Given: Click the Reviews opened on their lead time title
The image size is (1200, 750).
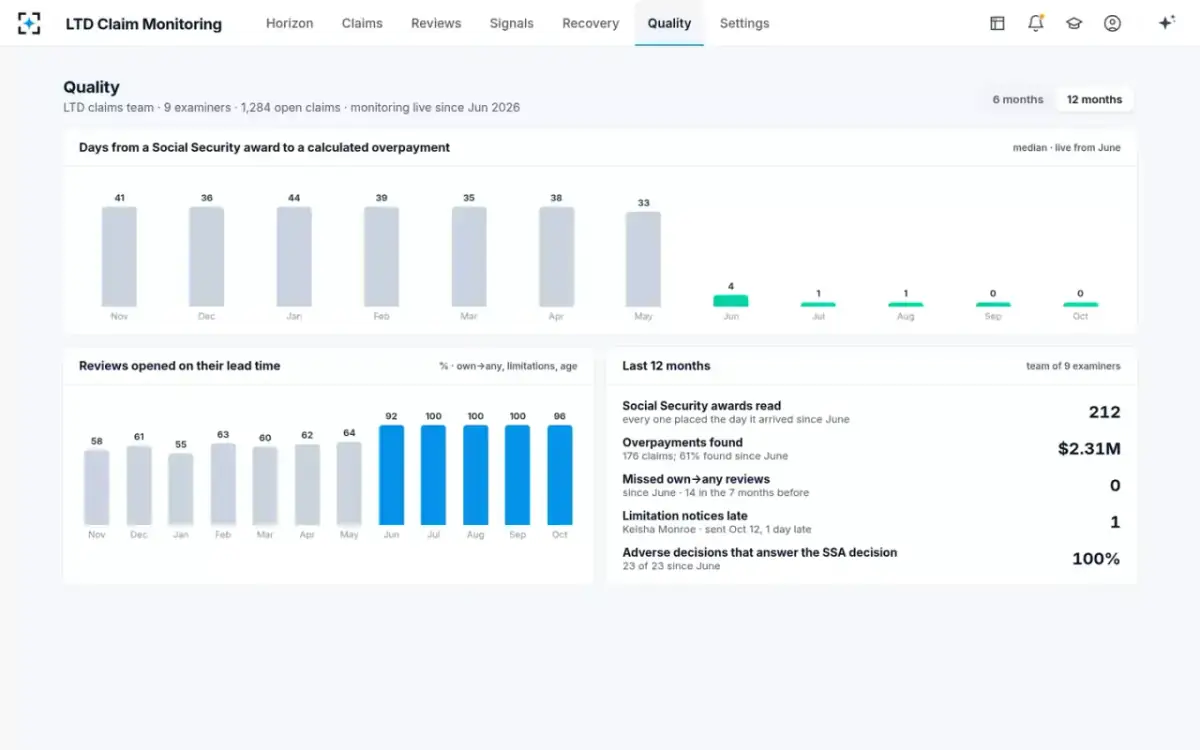Looking at the screenshot, I should (180, 366).
